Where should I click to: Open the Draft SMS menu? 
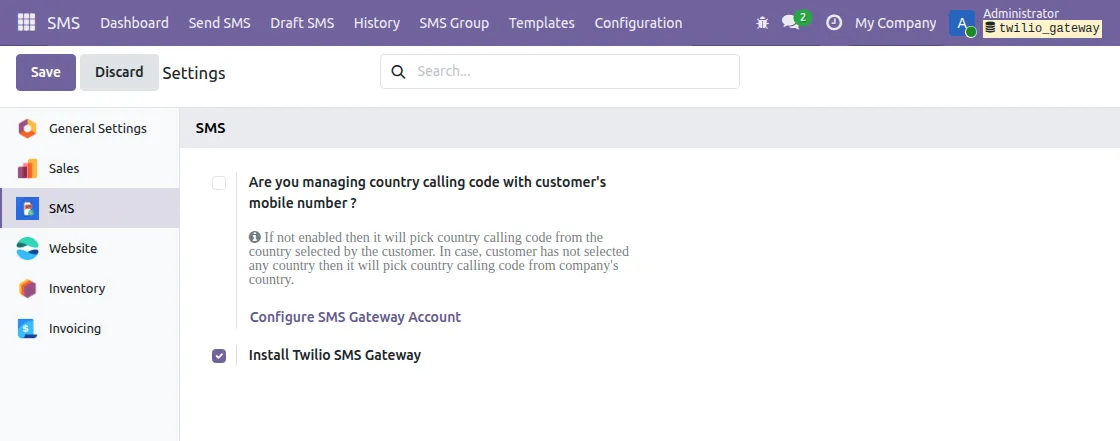coord(302,23)
